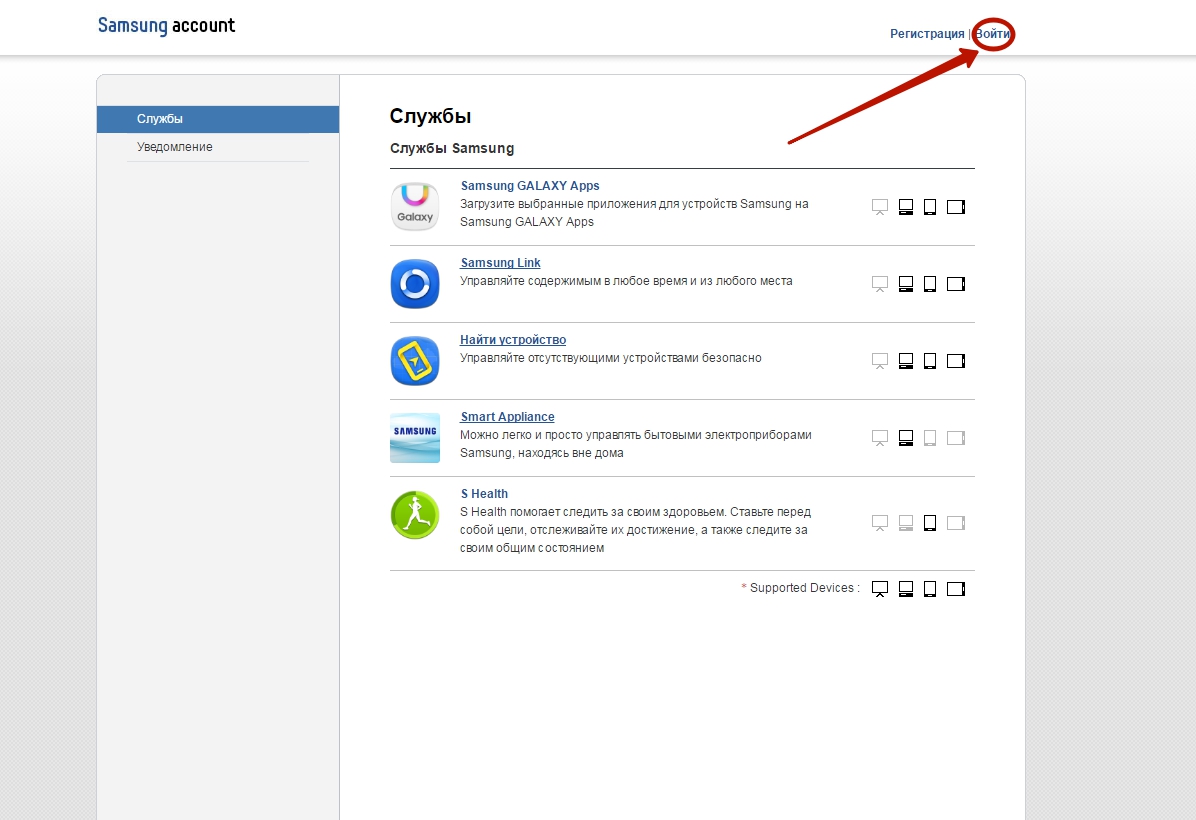Click phone device icon in Samsung Link row
Screen dimensions: 1196x820
[930, 284]
